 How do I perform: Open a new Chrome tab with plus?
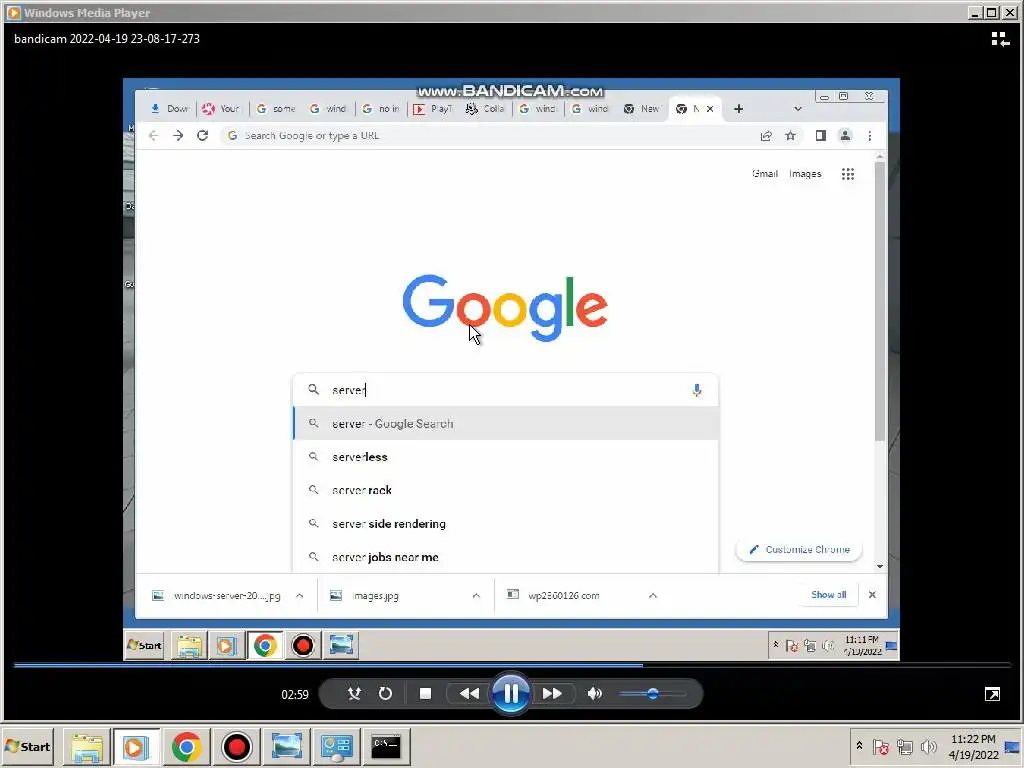coord(738,109)
